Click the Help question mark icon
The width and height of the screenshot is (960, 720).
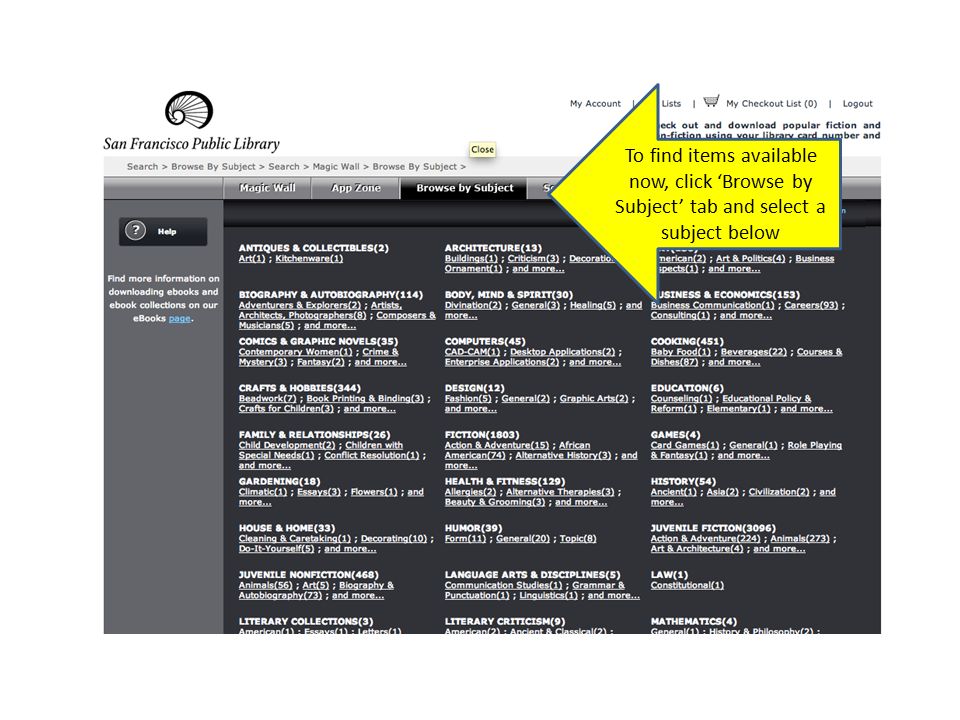135,231
